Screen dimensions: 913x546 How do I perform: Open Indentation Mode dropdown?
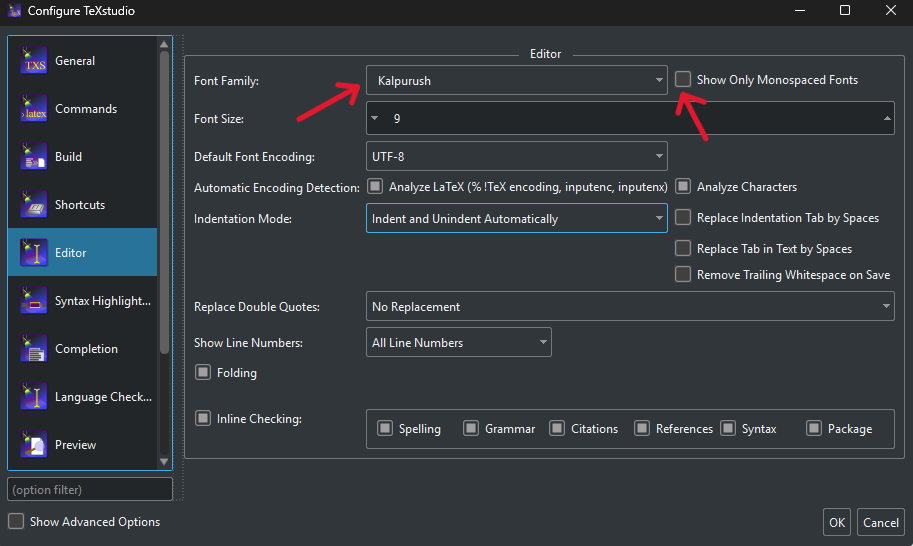pyautogui.click(x=516, y=218)
